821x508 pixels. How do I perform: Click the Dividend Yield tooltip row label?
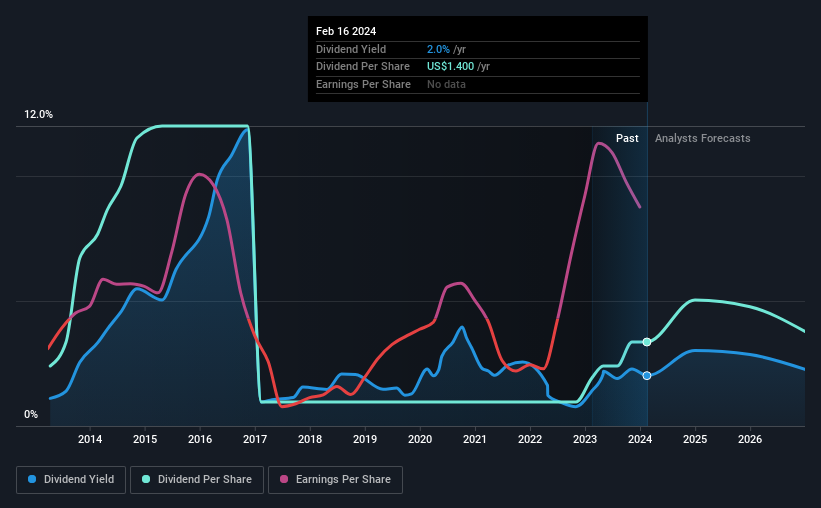click(351, 49)
